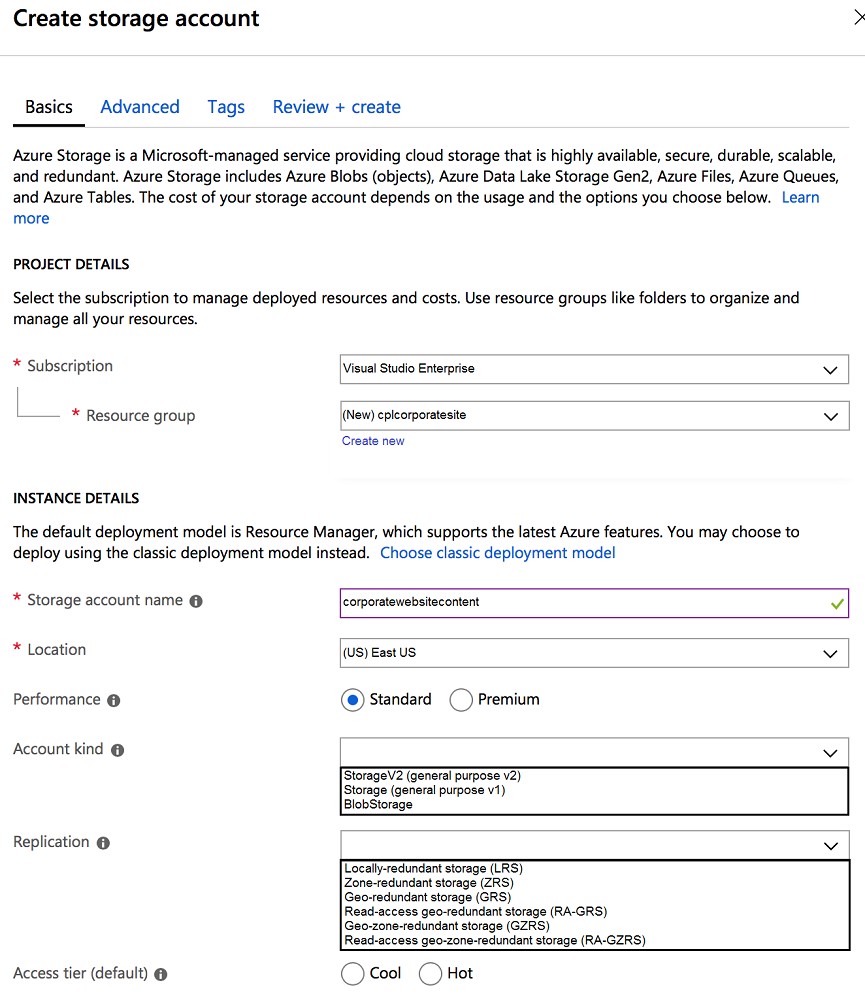Open Choose classic deployment model link

498,553
